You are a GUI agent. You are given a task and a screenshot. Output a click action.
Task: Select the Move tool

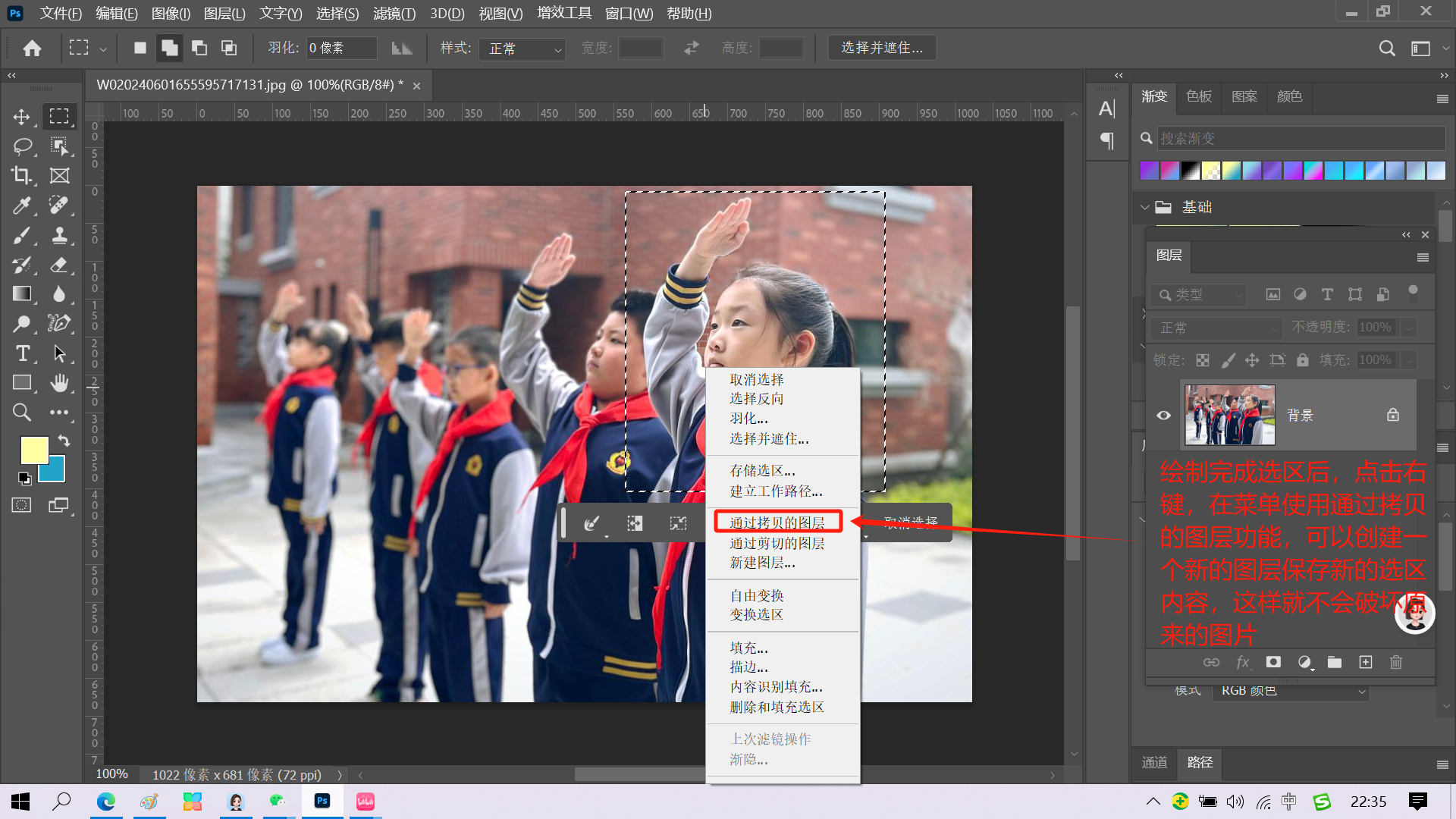pyautogui.click(x=21, y=117)
